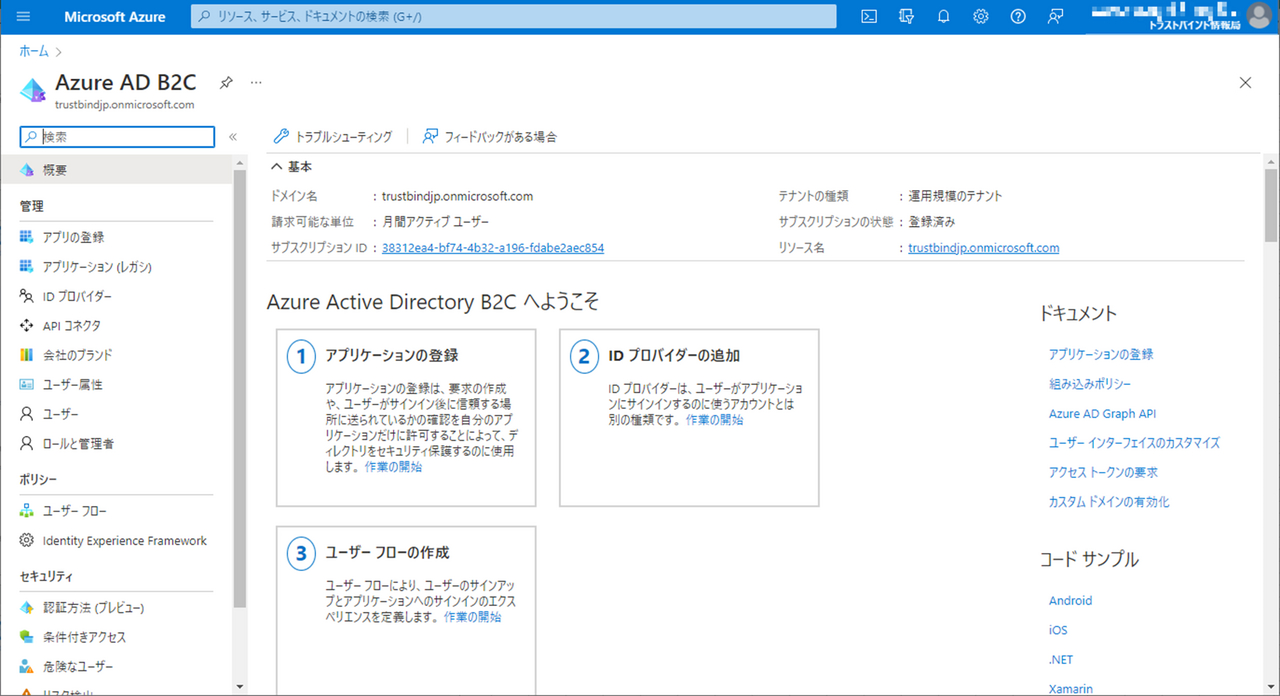Click the 危険なユーザー sidebar icon
This screenshot has width=1280, height=696.
coord(27,667)
